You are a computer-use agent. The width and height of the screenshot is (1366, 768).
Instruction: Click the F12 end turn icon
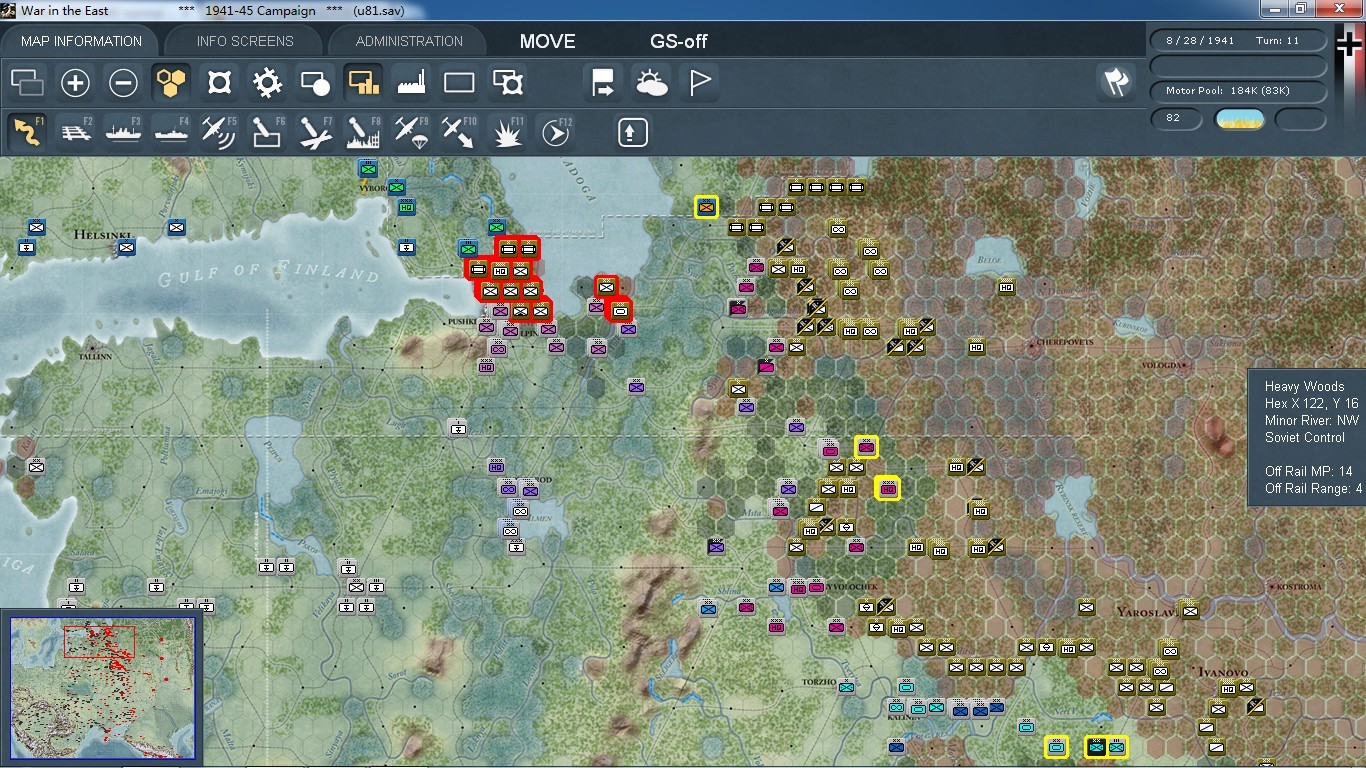pos(555,132)
